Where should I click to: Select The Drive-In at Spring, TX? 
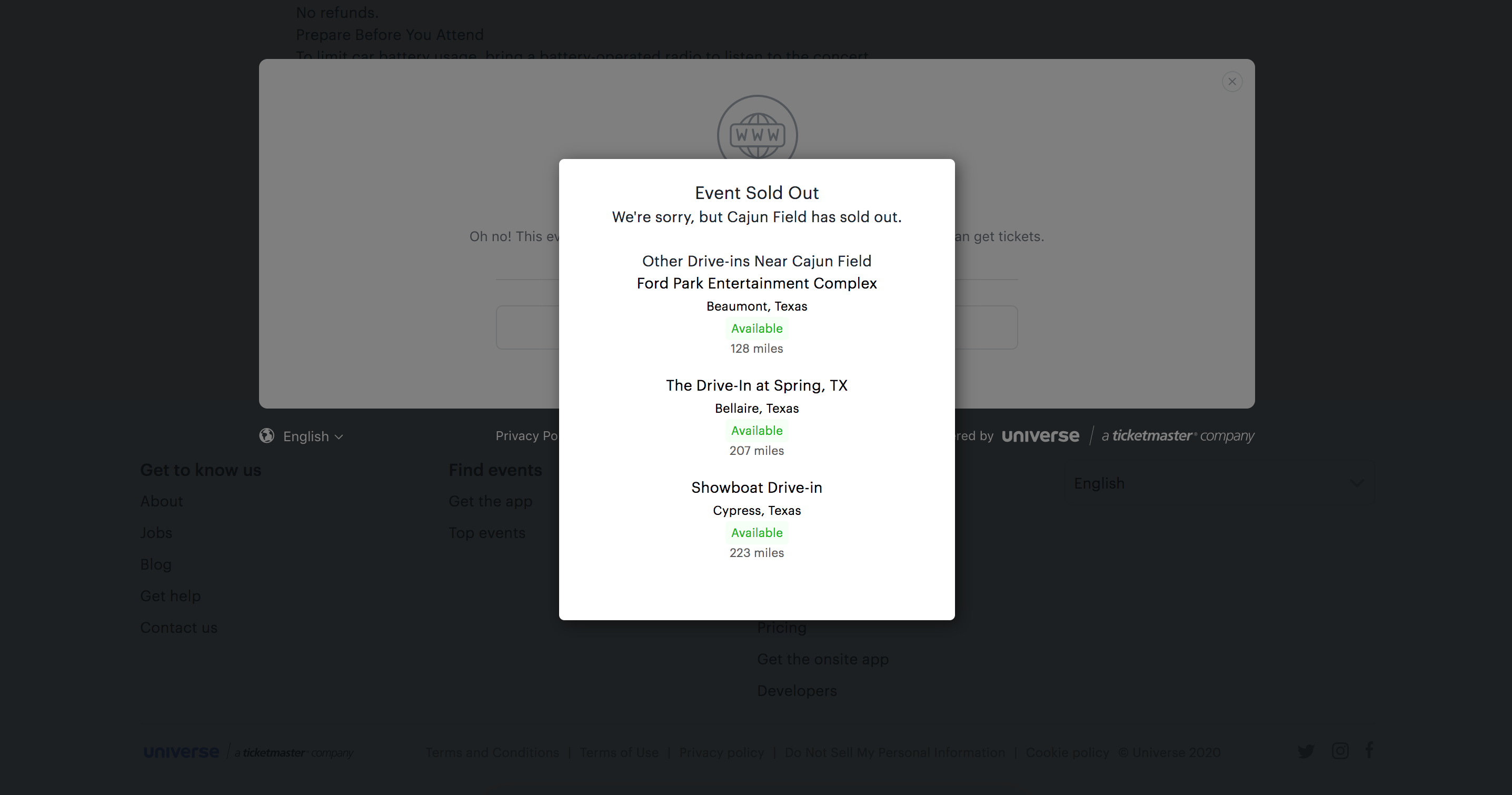[x=757, y=386]
